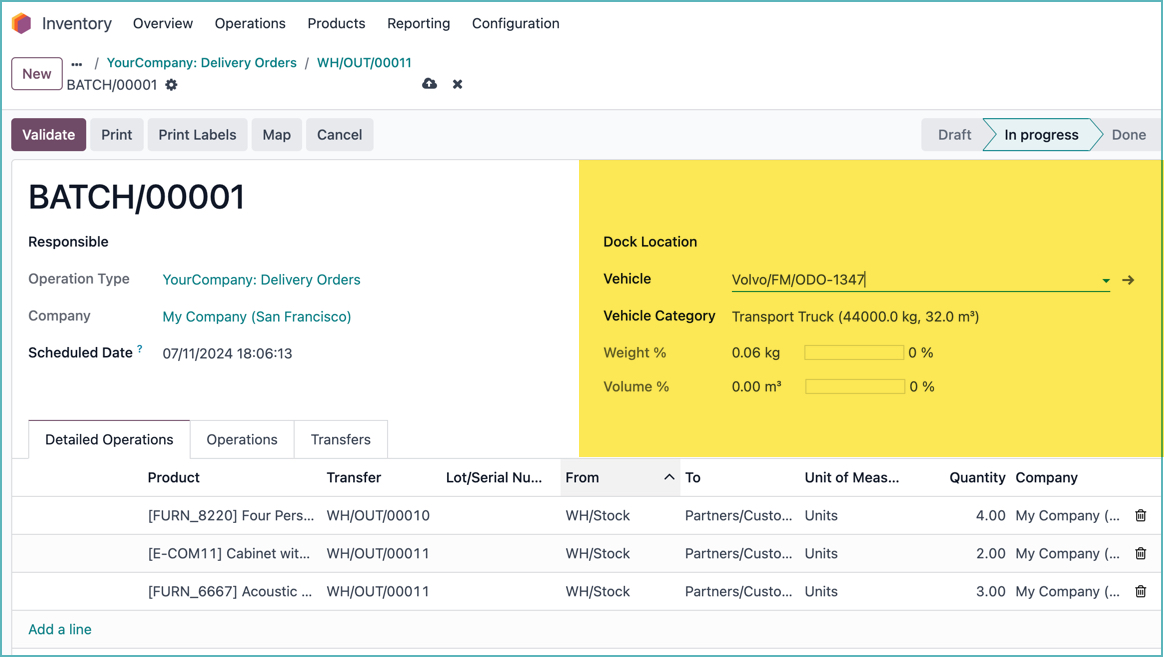Click the settings gear next to BATCH/00001
Viewport: 1164px width, 657px height.
tap(171, 85)
